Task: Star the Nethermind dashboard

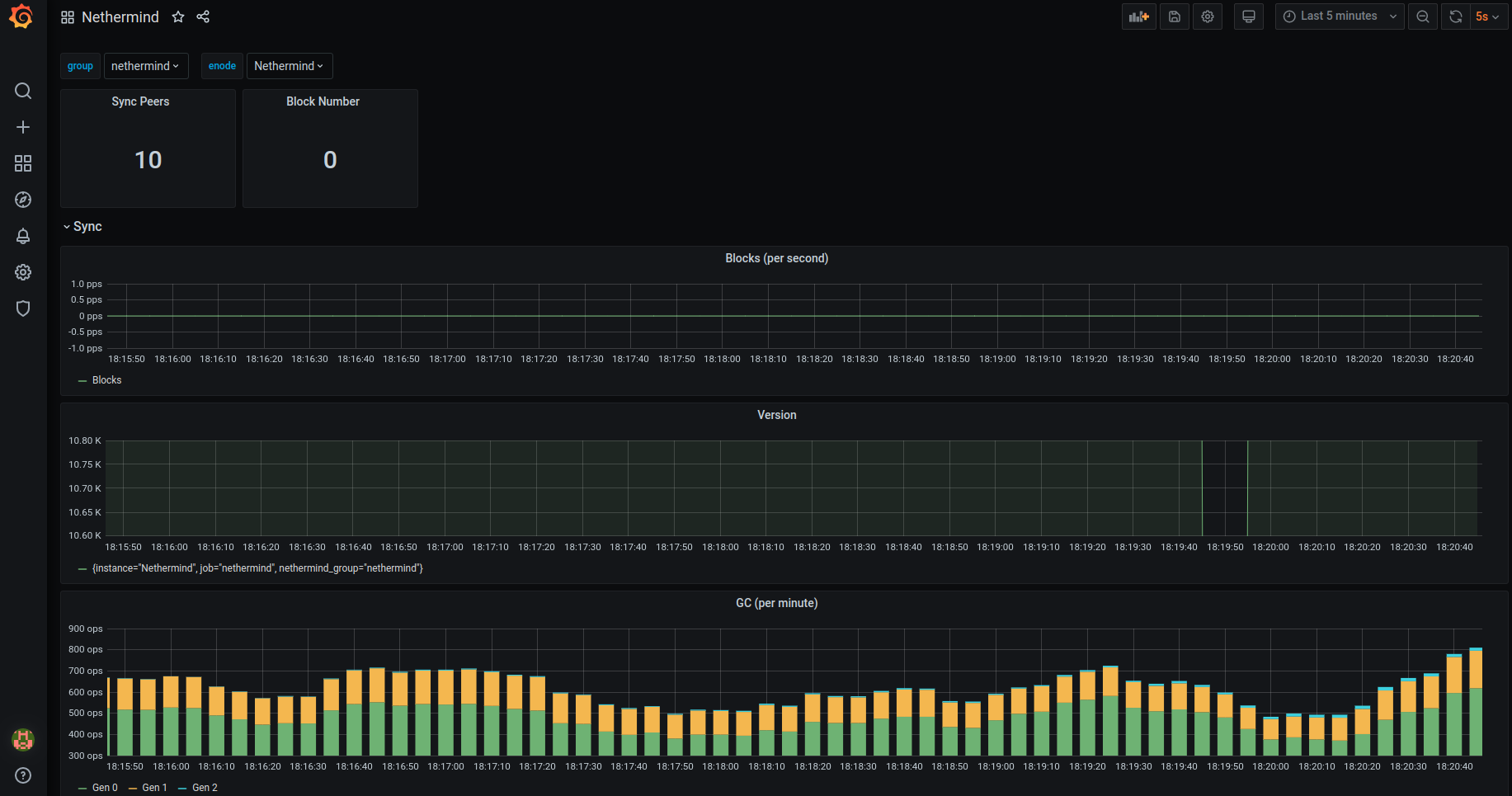Action: point(178,16)
